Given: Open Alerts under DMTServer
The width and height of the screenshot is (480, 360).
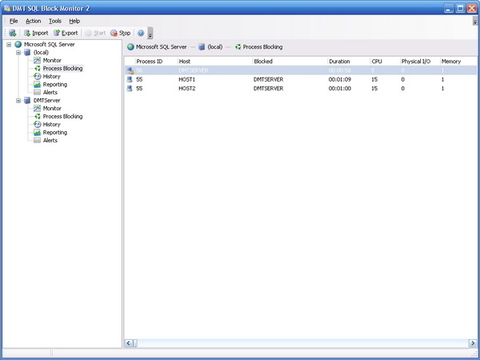Looking at the screenshot, I should [x=50, y=140].
